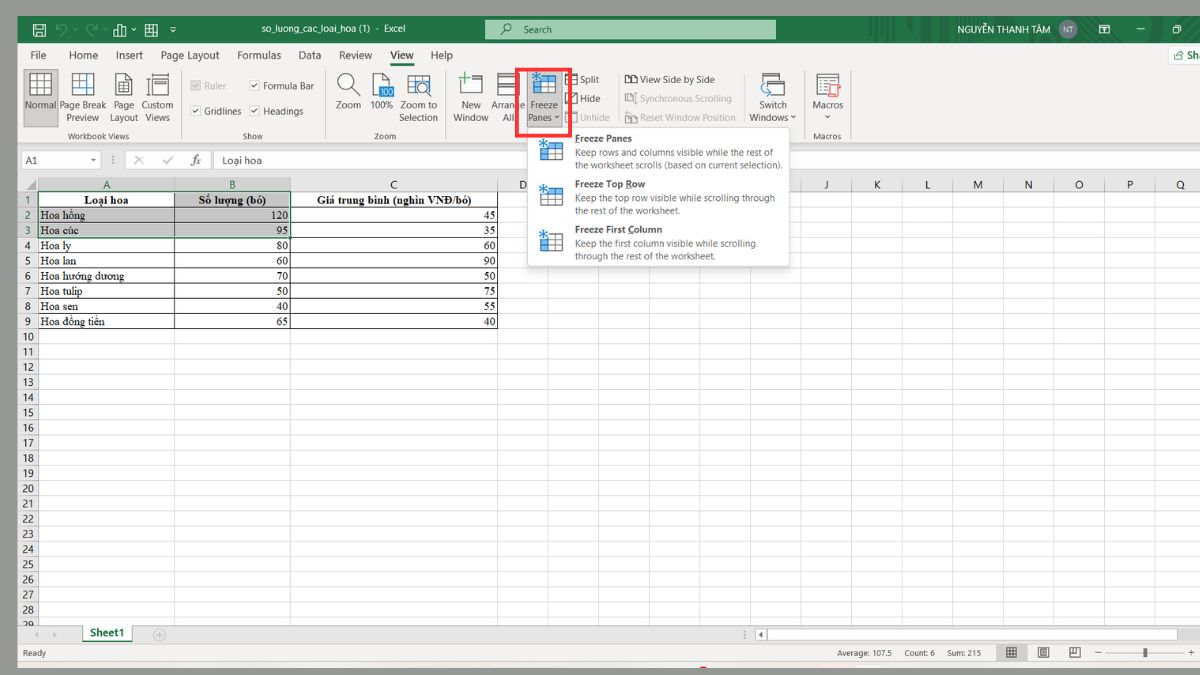
Task: Click Zoom to Selection icon
Action: click(x=418, y=85)
